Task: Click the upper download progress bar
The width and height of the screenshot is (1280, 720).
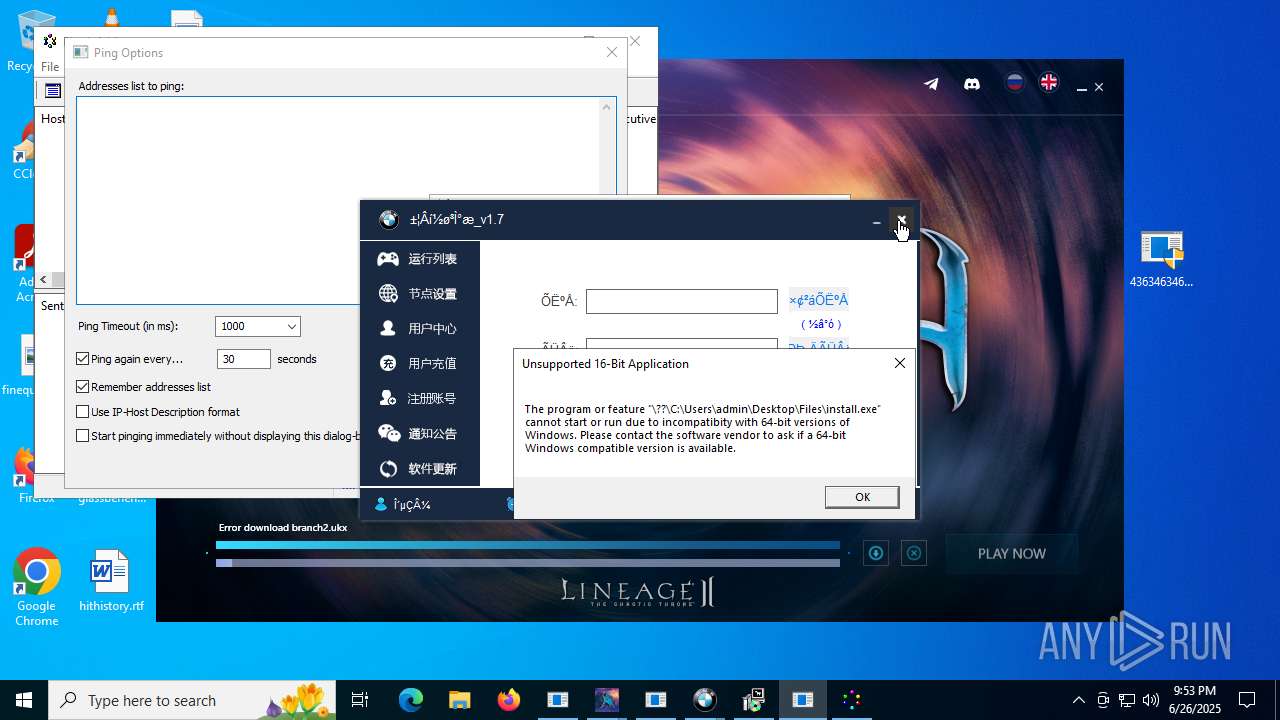Action: click(x=528, y=546)
